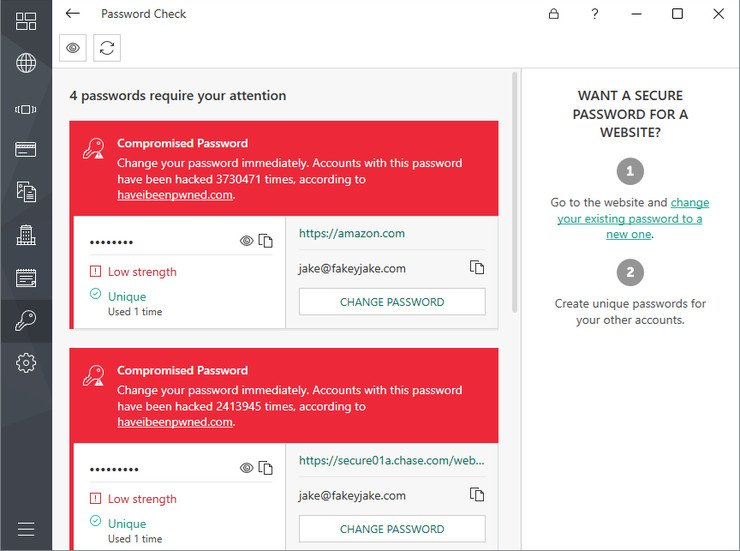The image size is (740, 551).
Task: Click the compromised key warning icon on chase card
Action: tap(93, 376)
